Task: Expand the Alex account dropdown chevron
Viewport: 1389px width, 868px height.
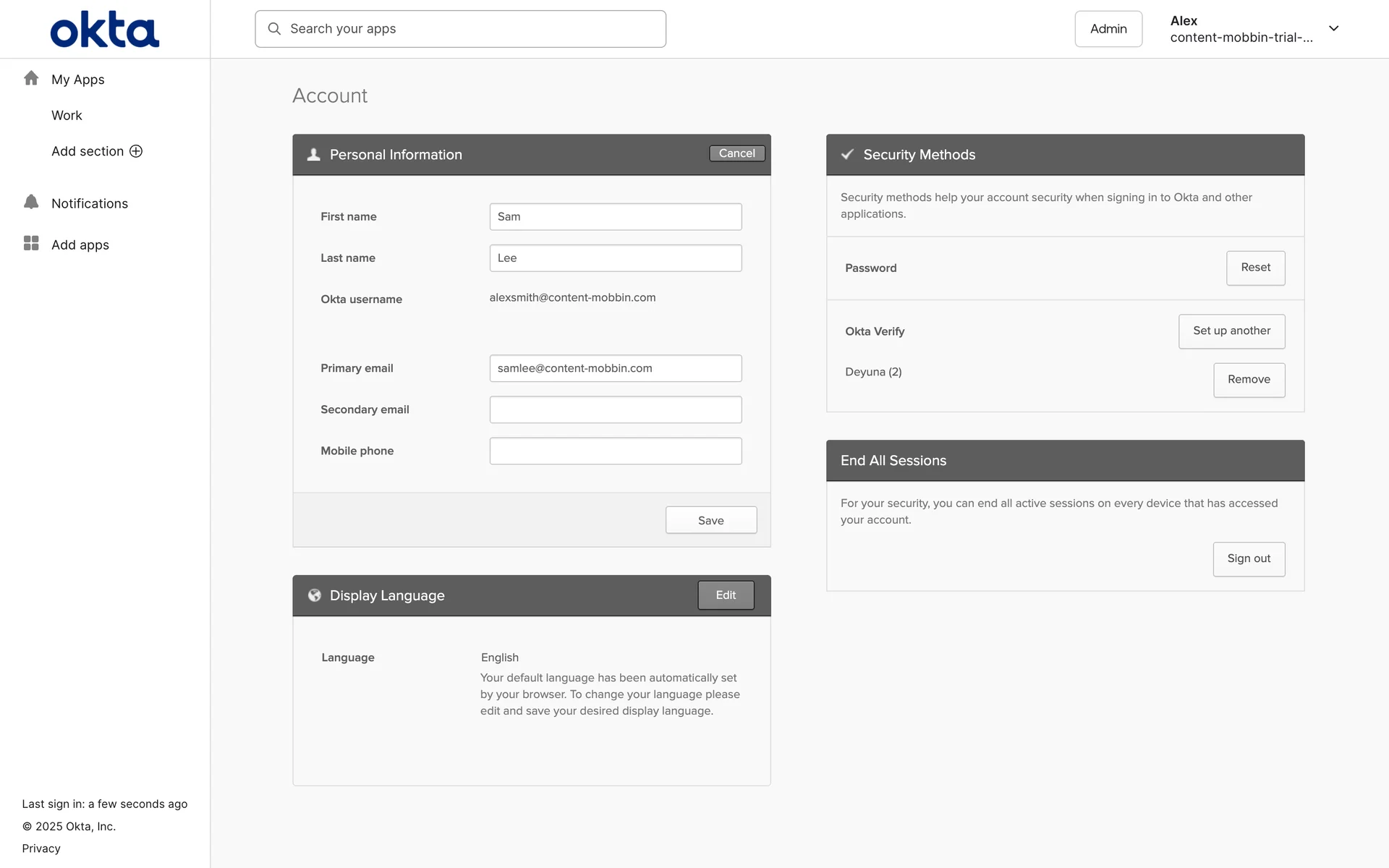Action: tap(1333, 29)
